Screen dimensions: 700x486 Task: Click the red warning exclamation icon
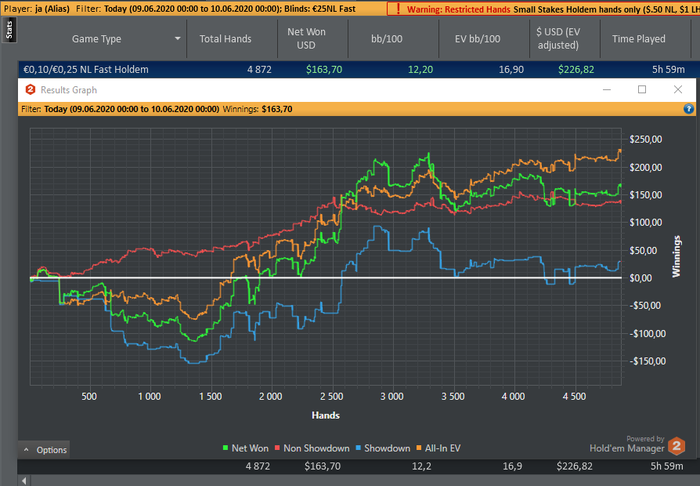pos(398,9)
